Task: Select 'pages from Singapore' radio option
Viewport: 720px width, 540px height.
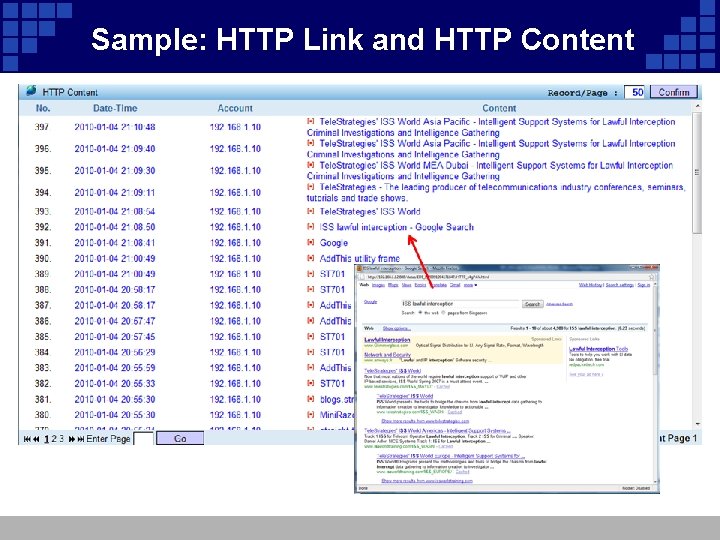Action: pyautogui.click(x=443, y=313)
